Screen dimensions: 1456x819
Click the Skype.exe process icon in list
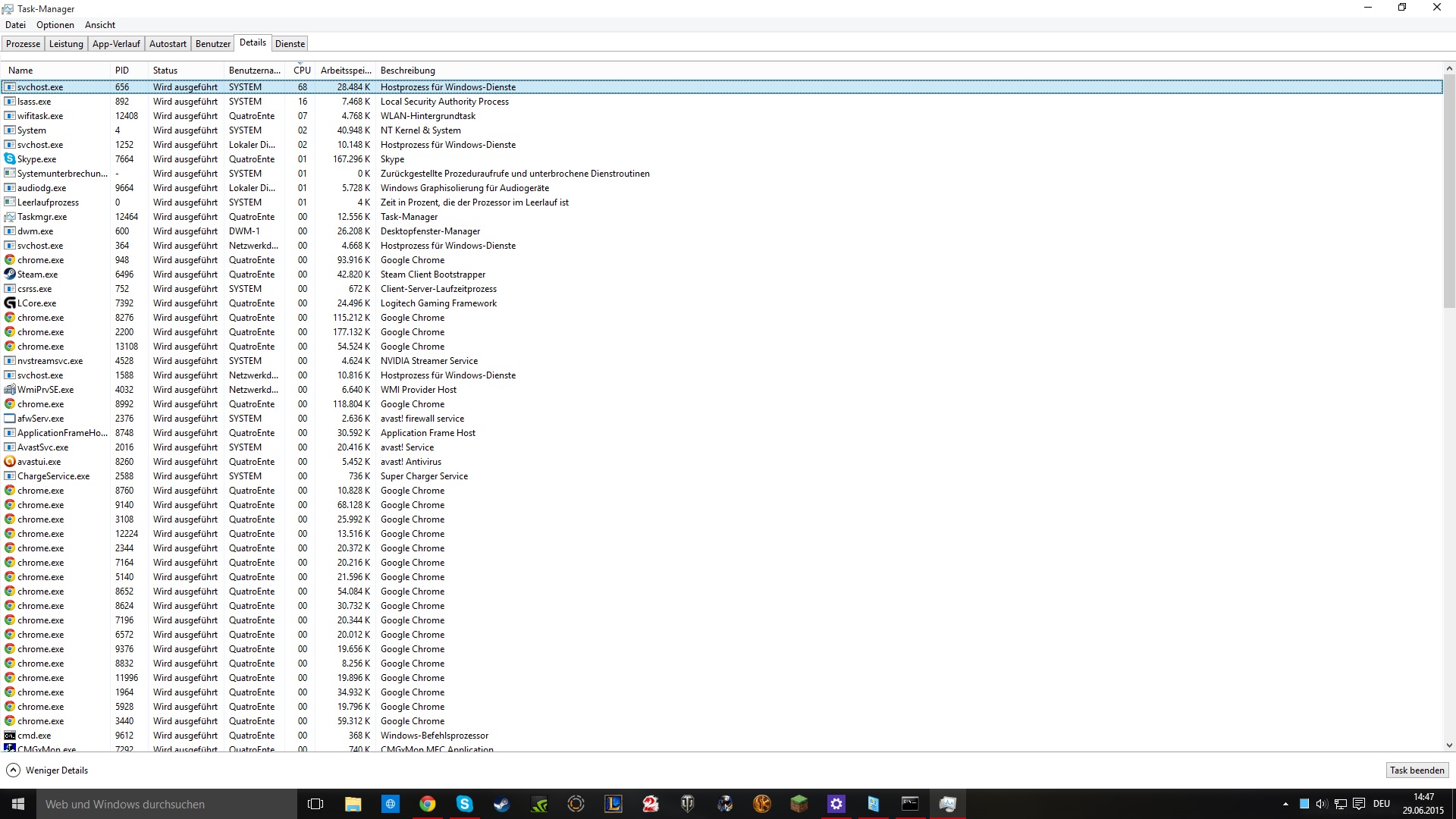pyautogui.click(x=10, y=159)
